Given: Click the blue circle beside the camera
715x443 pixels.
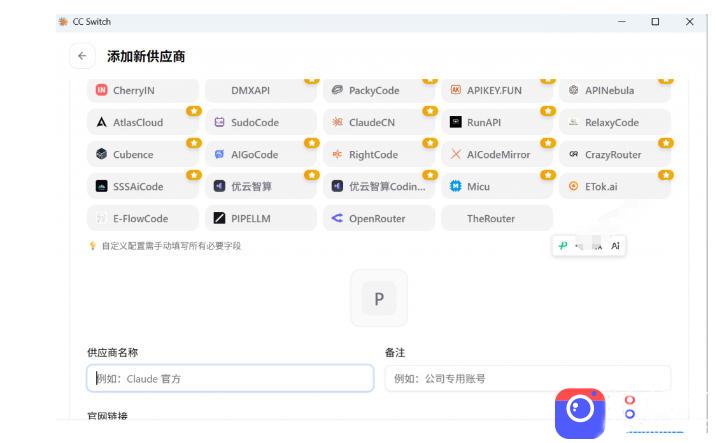Looking at the screenshot, I should 630,414.
